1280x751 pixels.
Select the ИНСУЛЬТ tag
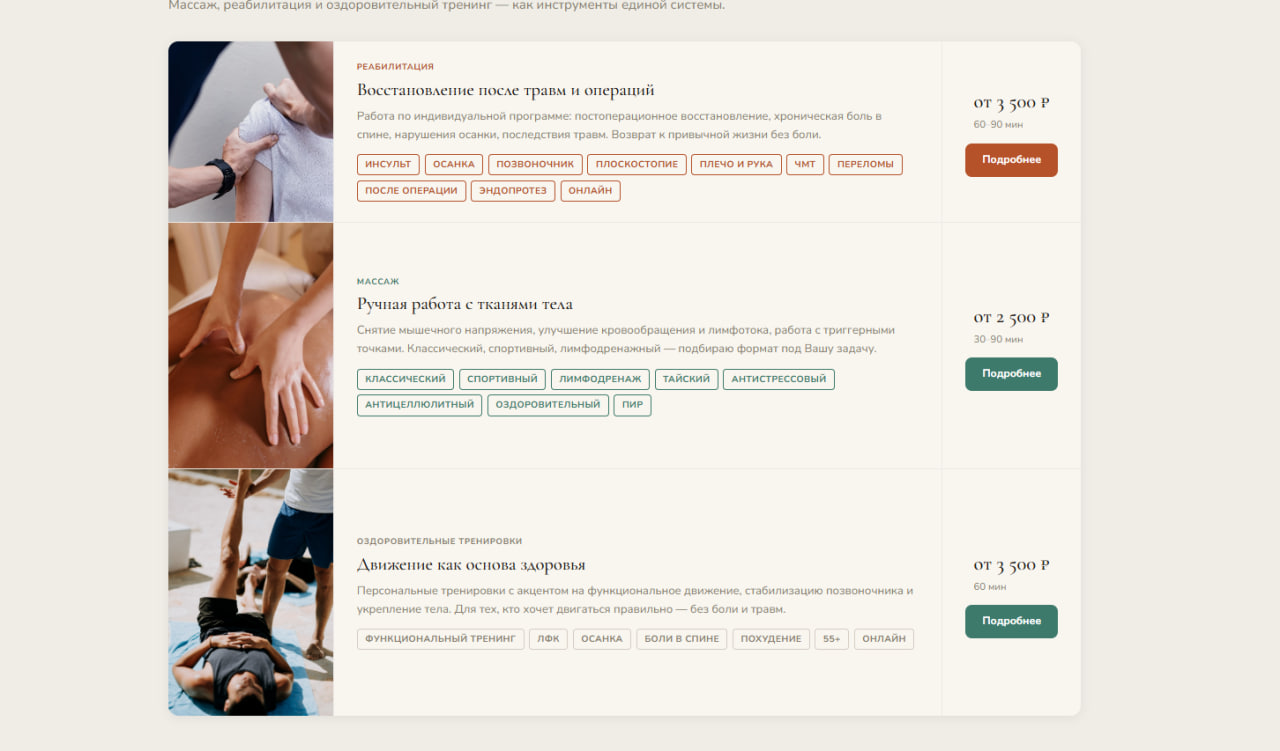(388, 164)
